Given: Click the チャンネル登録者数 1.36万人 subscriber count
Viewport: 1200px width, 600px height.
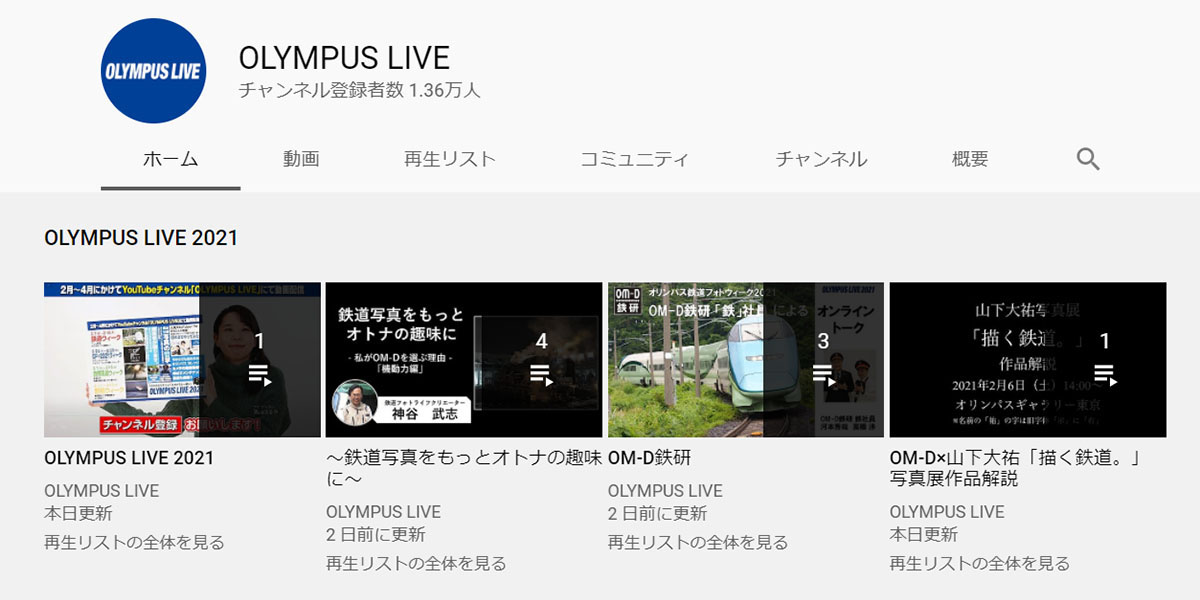Looking at the screenshot, I should 360,90.
